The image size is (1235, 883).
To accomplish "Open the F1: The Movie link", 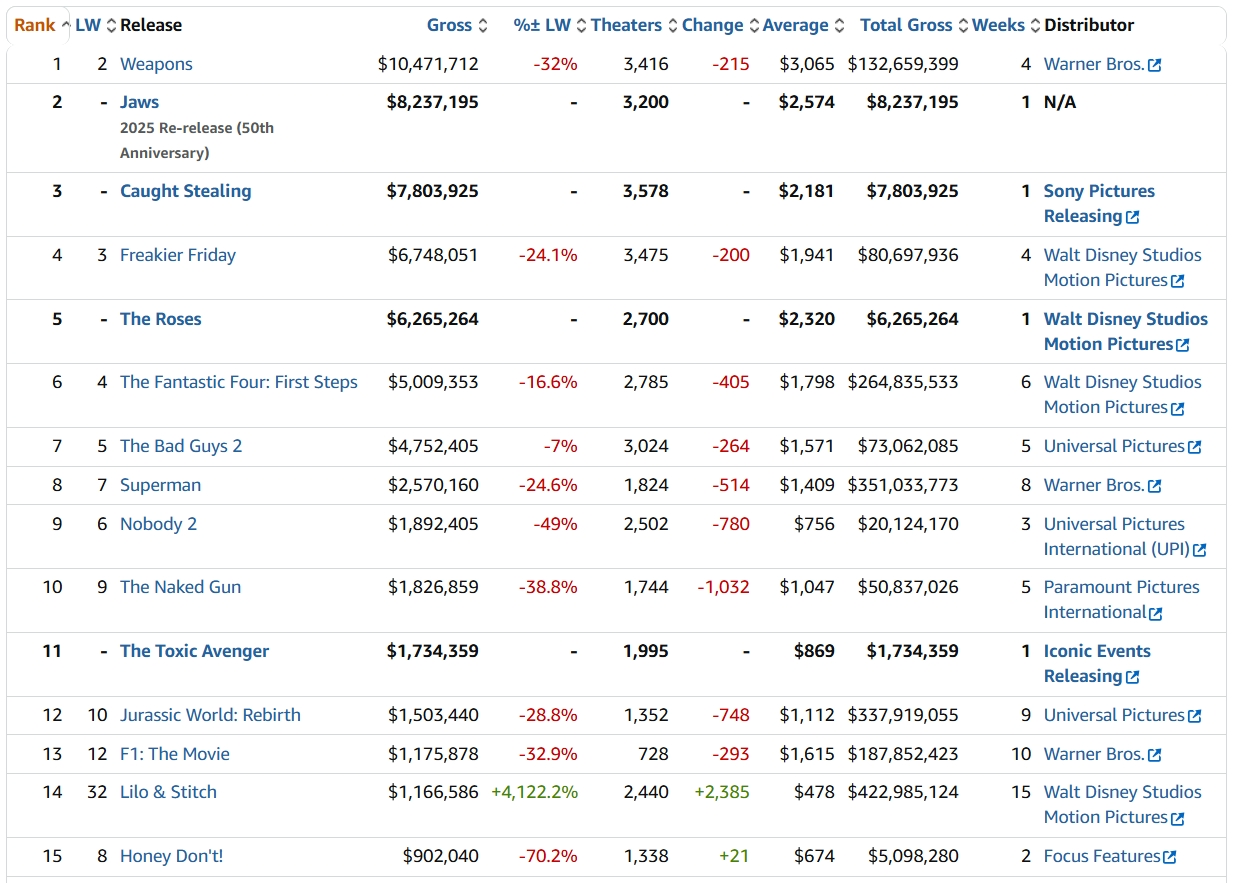I will (175, 754).
